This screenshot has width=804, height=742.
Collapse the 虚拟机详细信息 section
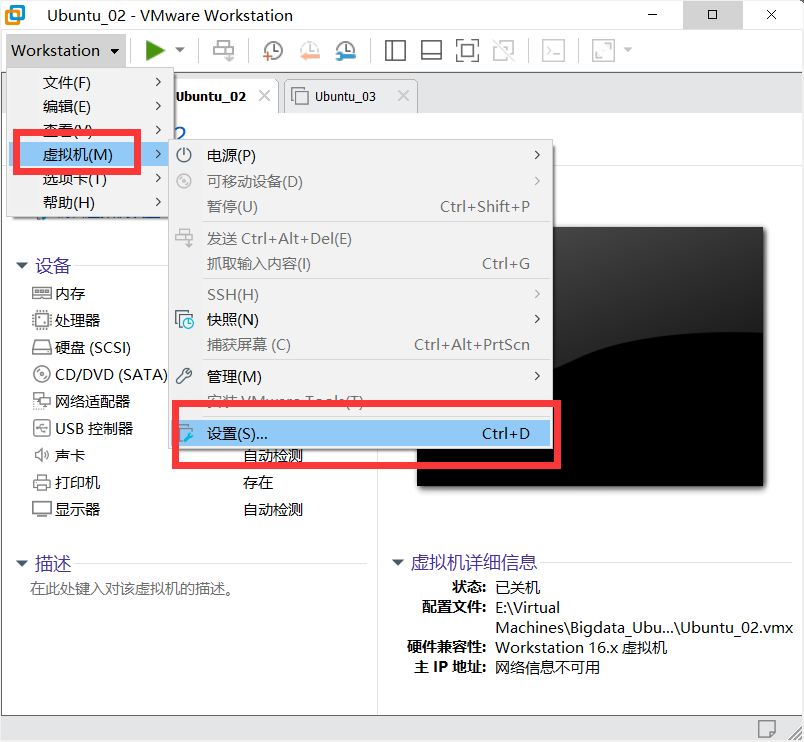pyautogui.click(x=397, y=562)
